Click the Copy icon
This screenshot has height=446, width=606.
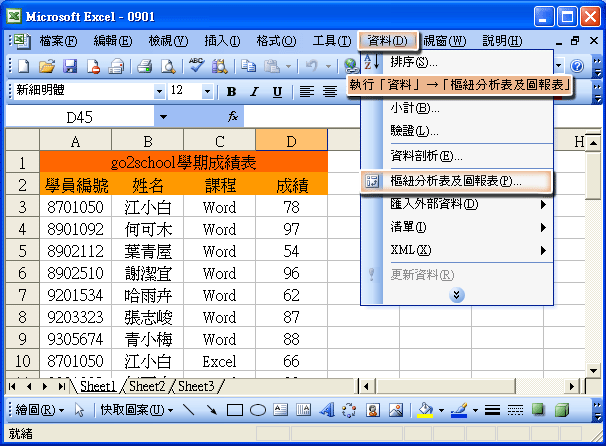(248, 66)
